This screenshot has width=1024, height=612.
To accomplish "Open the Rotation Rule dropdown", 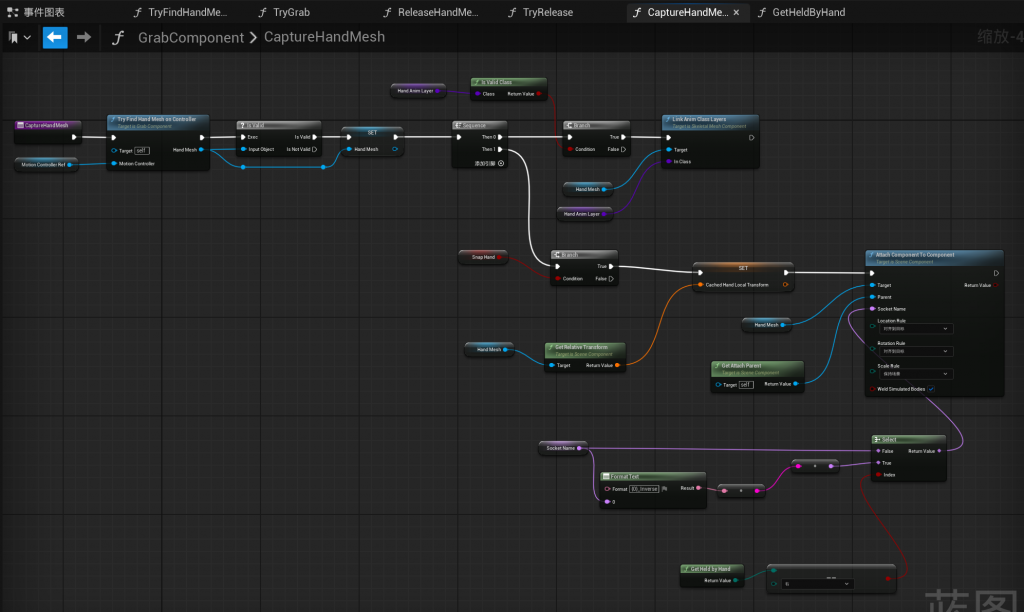I will (914, 351).
